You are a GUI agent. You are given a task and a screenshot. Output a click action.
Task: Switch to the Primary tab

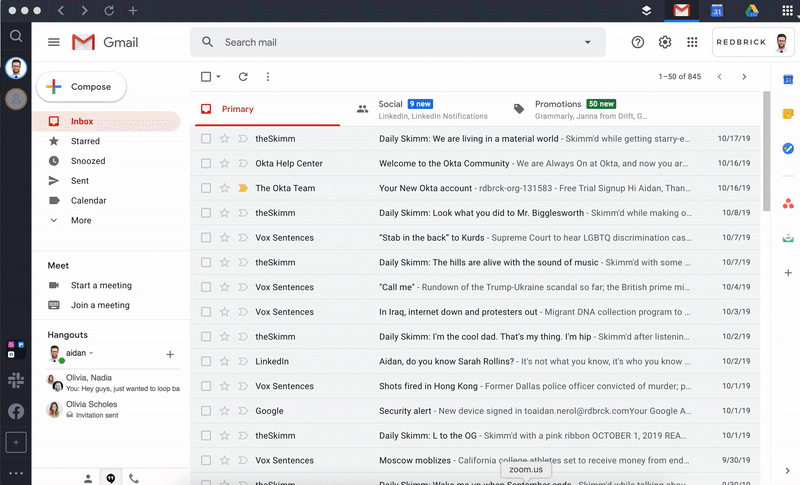coord(267,109)
